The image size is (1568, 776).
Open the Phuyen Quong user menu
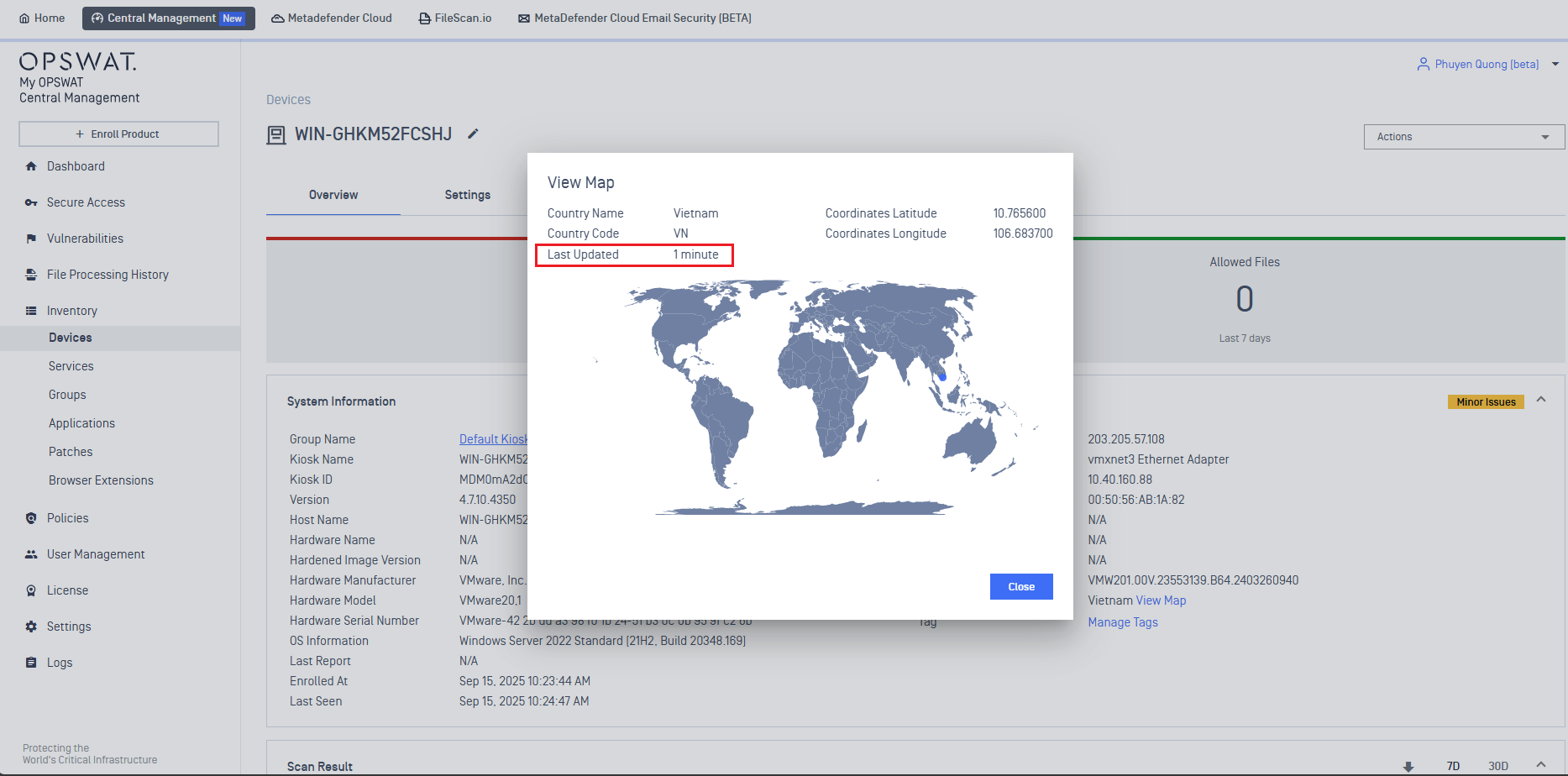pos(1487,64)
